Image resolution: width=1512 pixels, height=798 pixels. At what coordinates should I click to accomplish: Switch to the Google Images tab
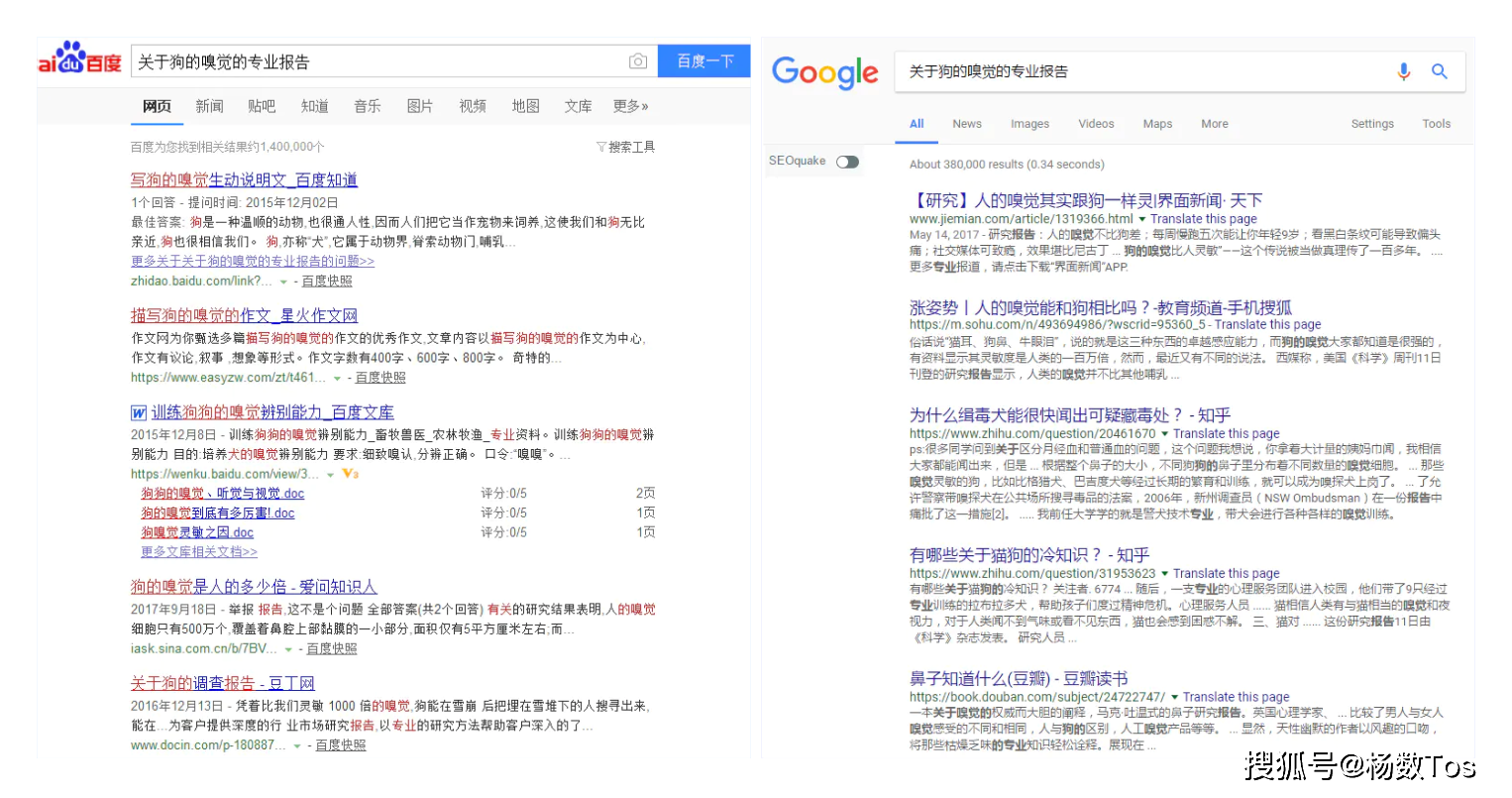pyautogui.click(x=1029, y=124)
